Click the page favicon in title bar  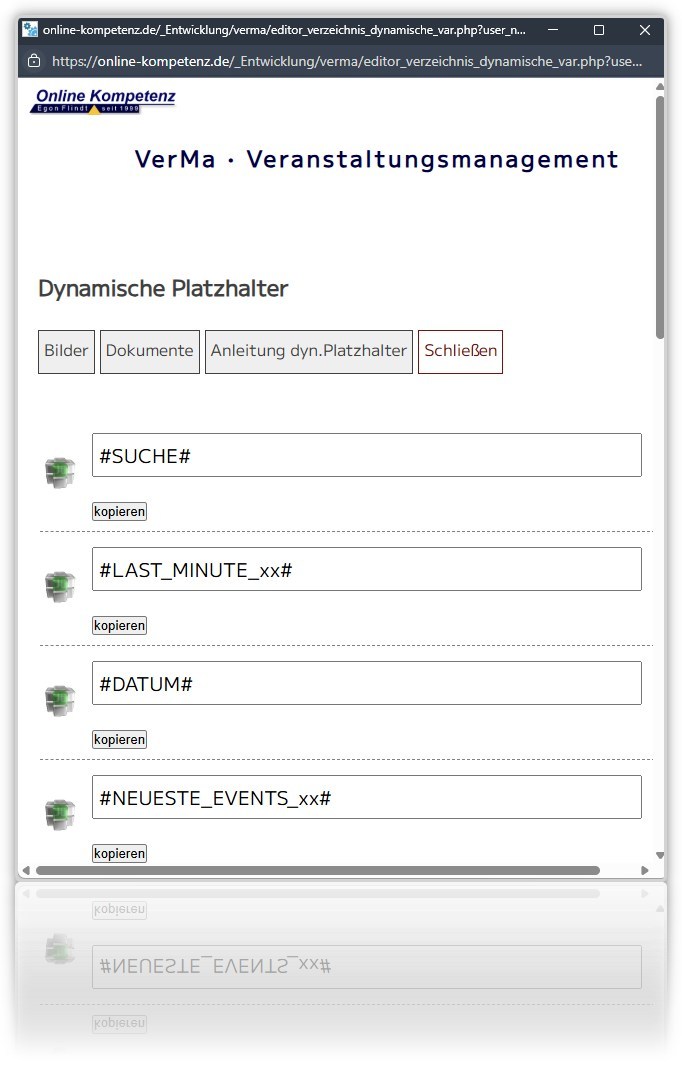pos(30,29)
